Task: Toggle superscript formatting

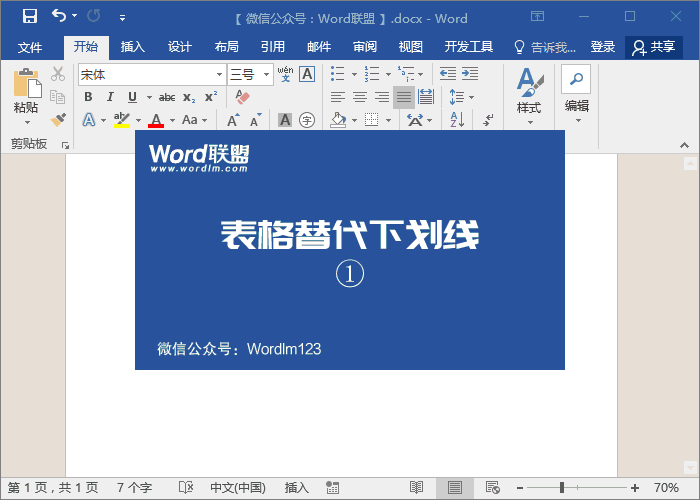Action: (211, 97)
